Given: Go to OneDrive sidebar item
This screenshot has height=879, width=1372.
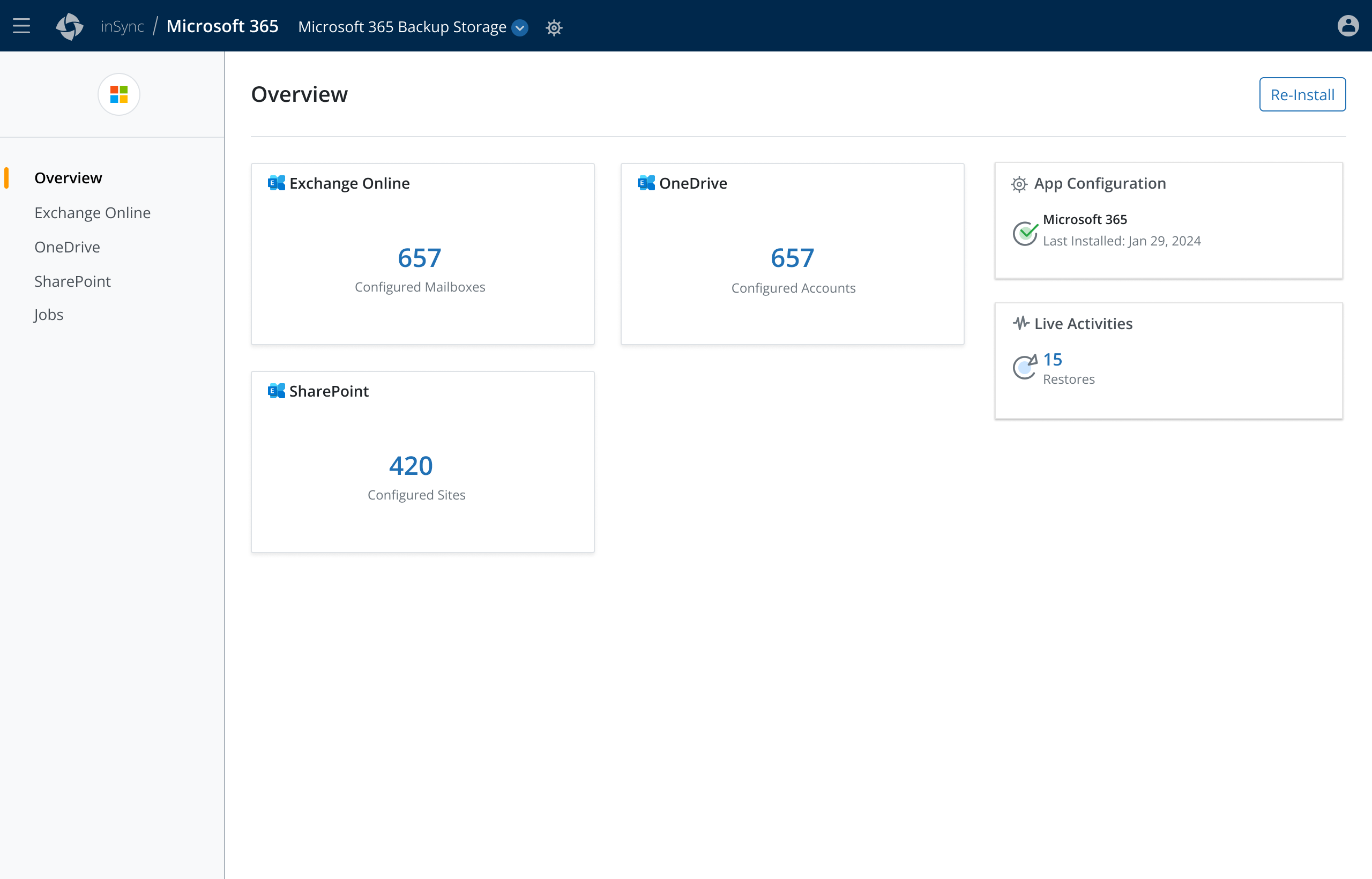Looking at the screenshot, I should coord(68,247).
